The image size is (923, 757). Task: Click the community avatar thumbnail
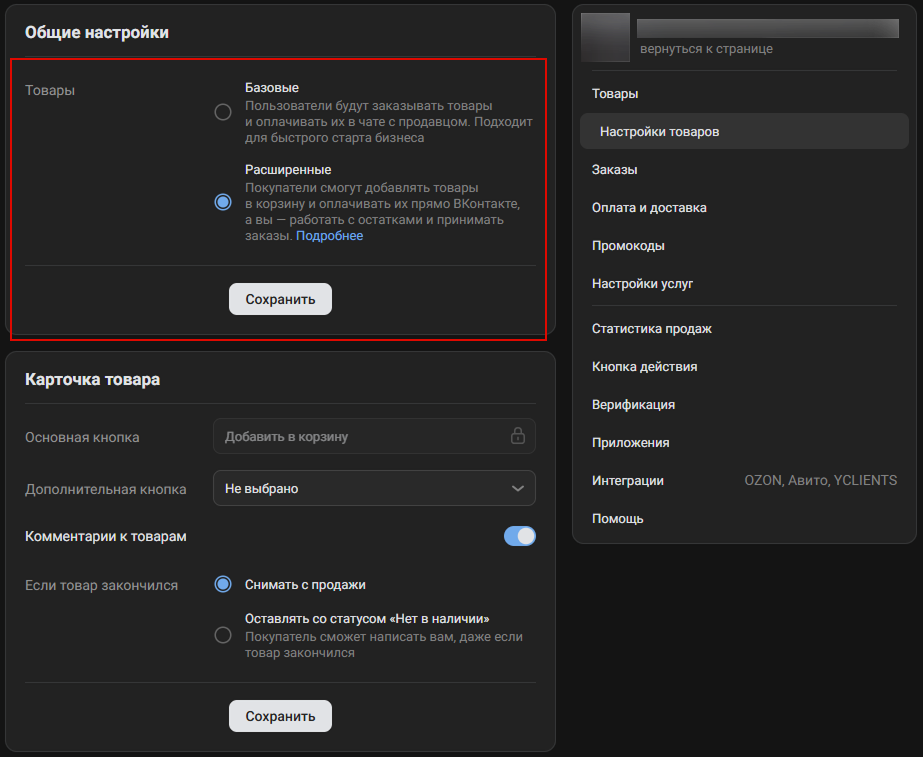pos(605,38)
